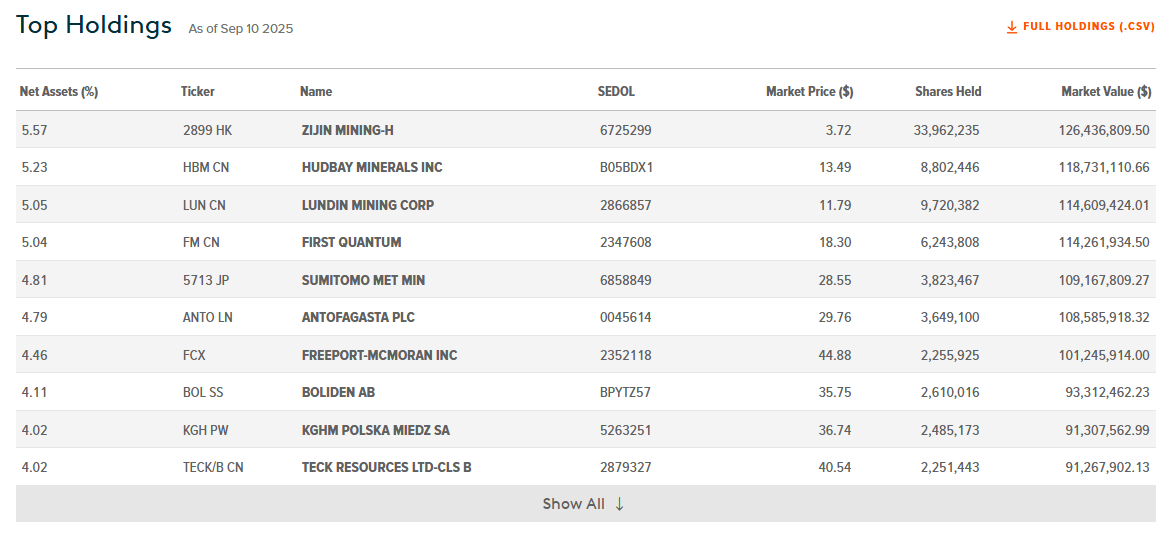Click net assets value 5.57
Viewport: 1172px width, 535px height.
click(x=34, y=130)
